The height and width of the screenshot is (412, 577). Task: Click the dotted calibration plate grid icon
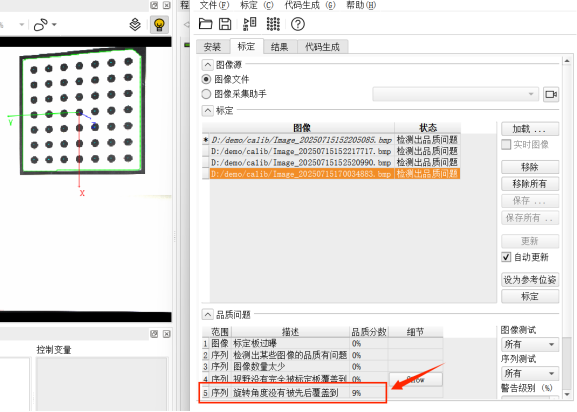(273, 24)
